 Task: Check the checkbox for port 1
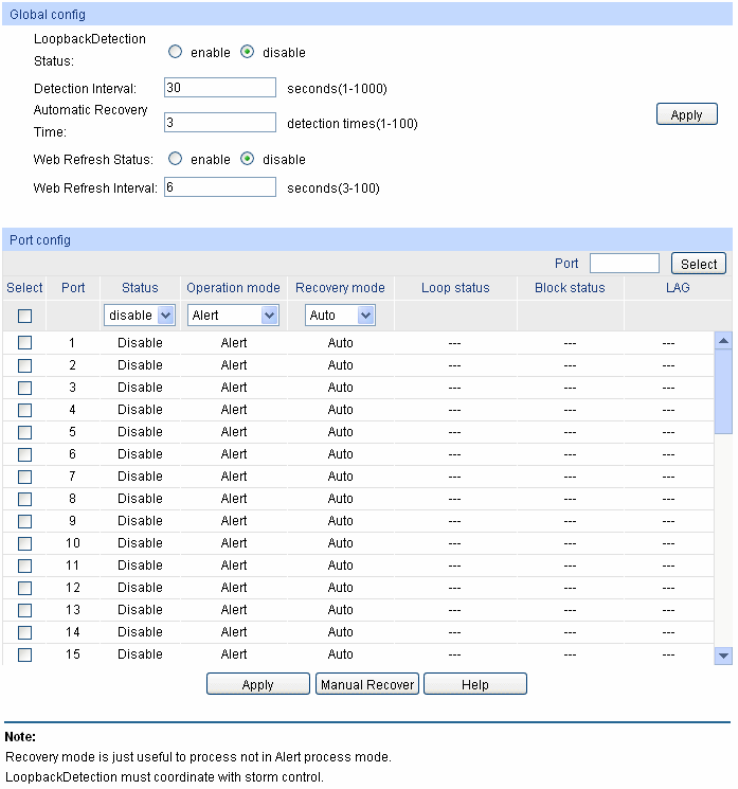[x=25, y=343]
